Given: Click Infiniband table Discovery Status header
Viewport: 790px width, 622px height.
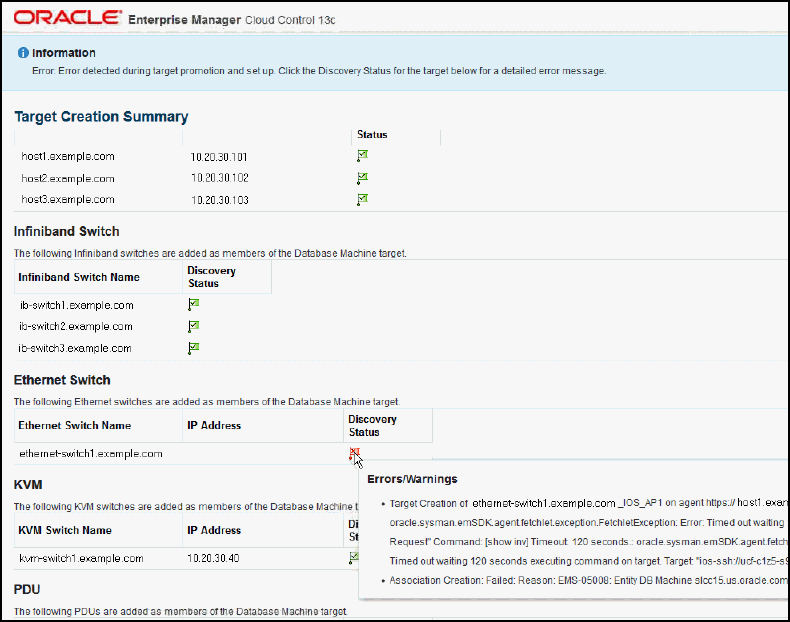Looking at the screenshot, I should (x=212, y=277).
